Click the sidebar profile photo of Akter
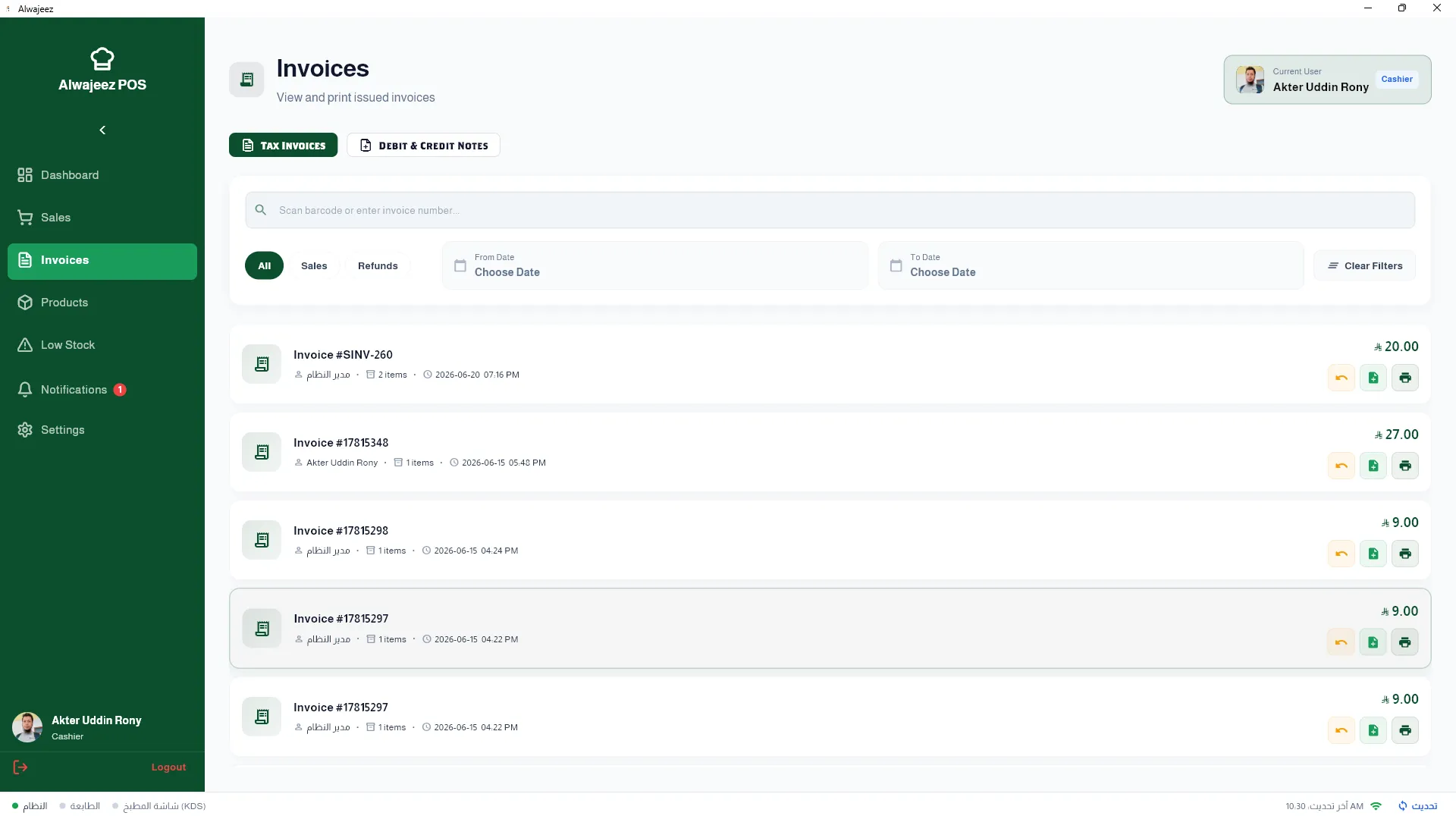Screen dimensions: 1456x819 pos(27,727)
